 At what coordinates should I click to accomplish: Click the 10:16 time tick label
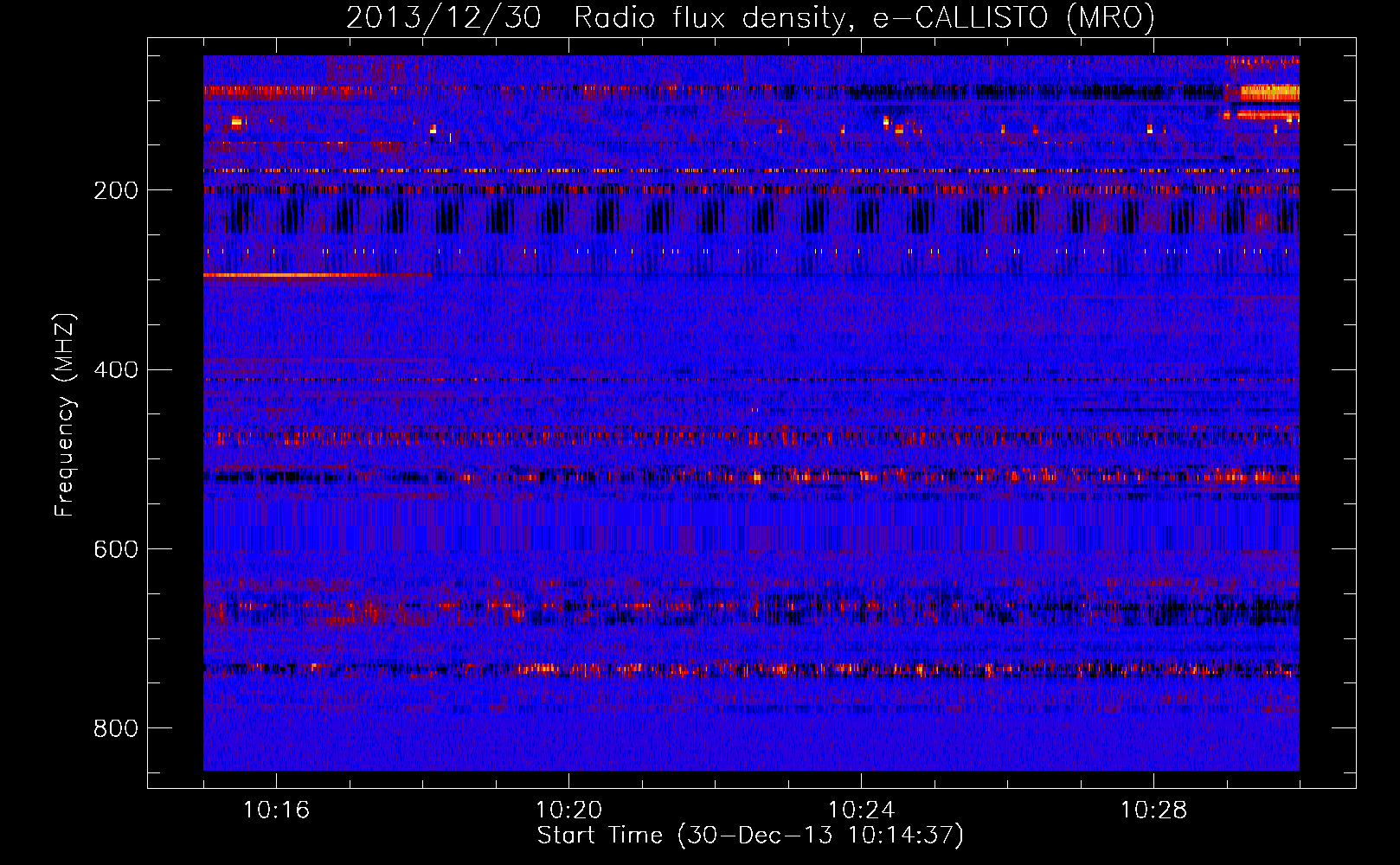[x=276, y=811]
